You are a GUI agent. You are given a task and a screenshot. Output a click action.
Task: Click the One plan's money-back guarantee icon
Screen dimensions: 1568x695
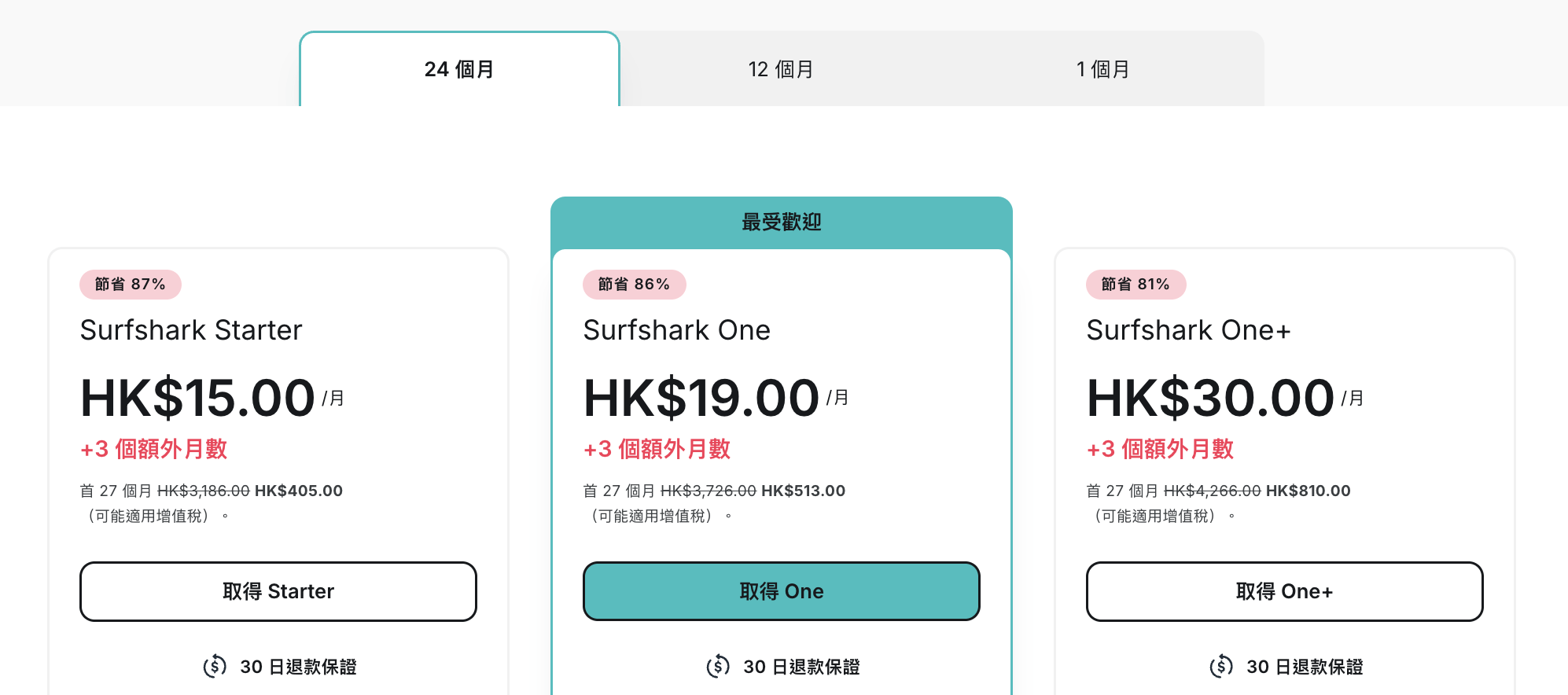click(718, 667)
